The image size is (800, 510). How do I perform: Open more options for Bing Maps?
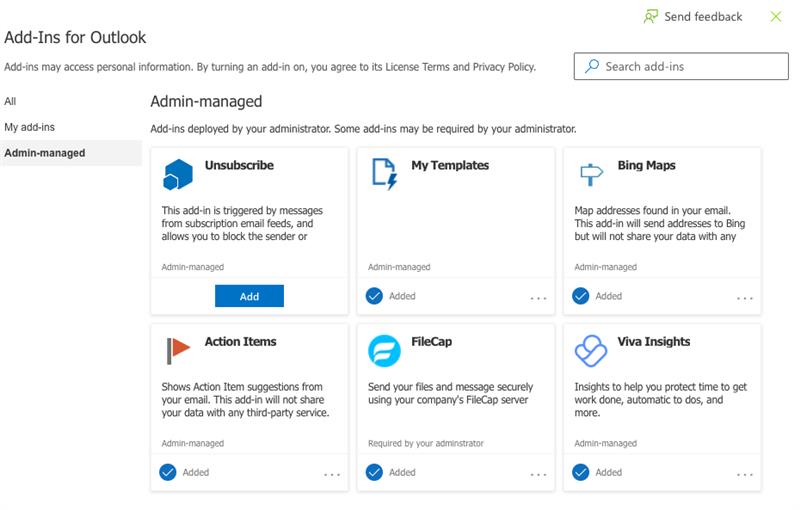tap(745, 298)
